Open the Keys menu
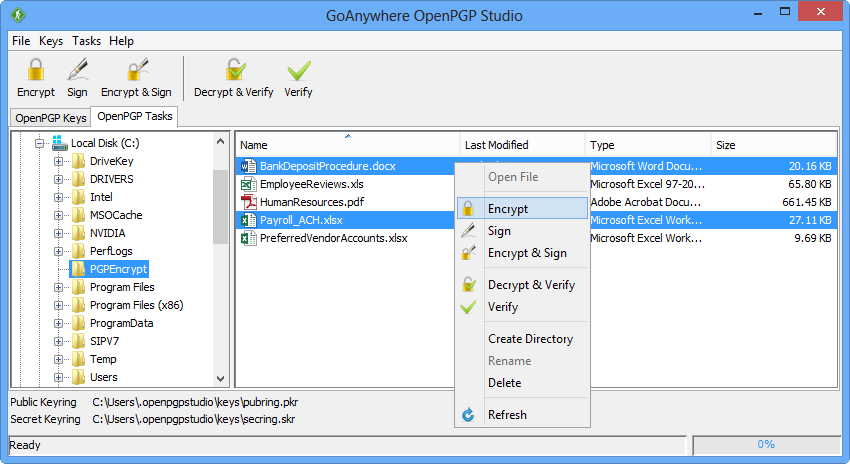The image size is (850, 464). pyautogui.click(x=51, y=41)
